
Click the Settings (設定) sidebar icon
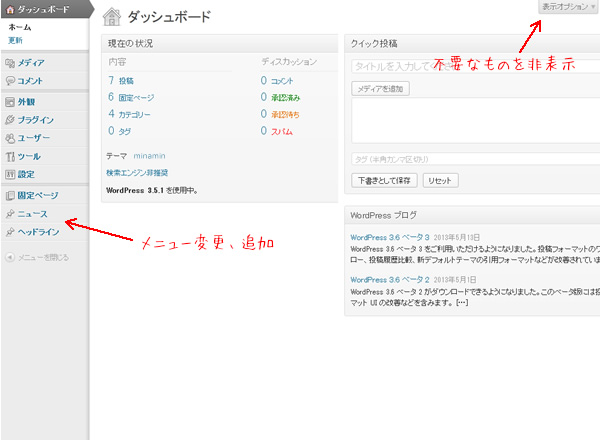10,174
